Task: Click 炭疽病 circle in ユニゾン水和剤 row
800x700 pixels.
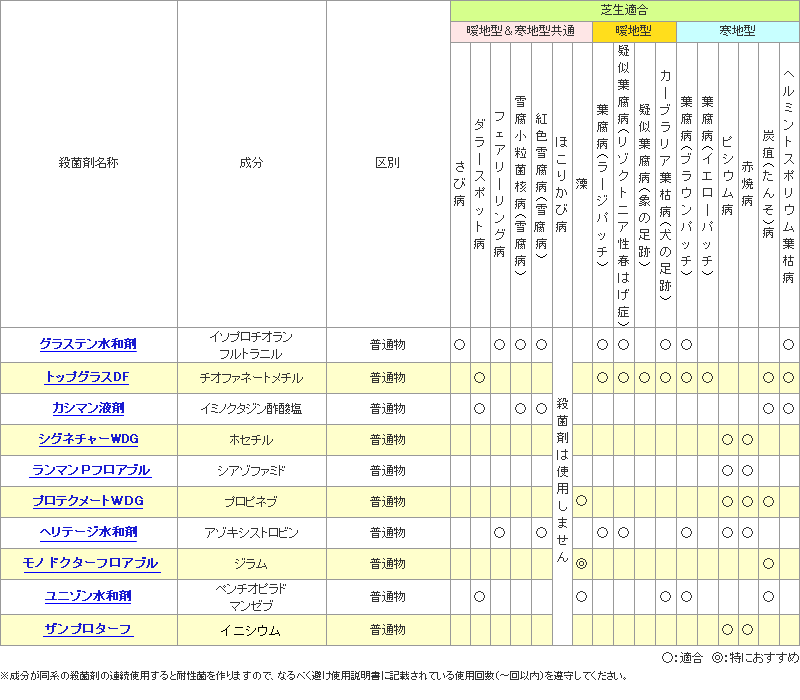Action: click(x=768, y=596)
